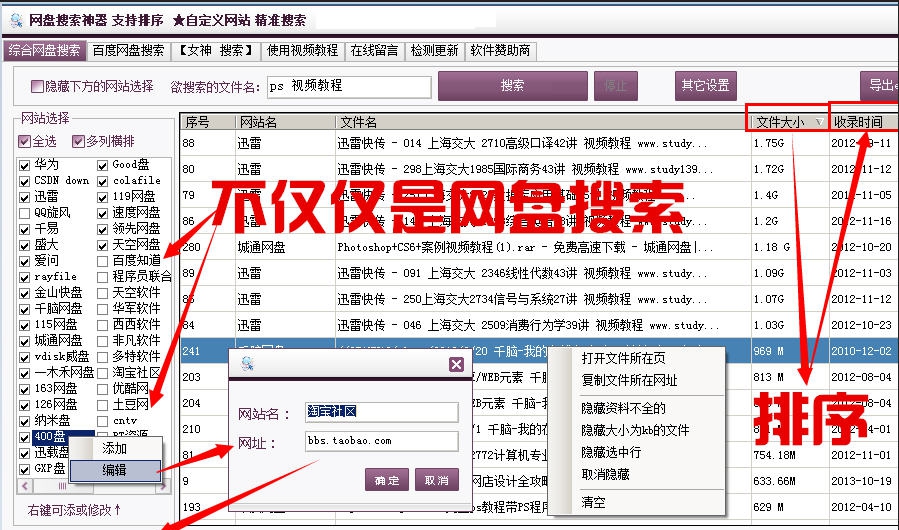Switch to 百度网盘搜索 tab
899x530 pixels.
pos(128,50)
